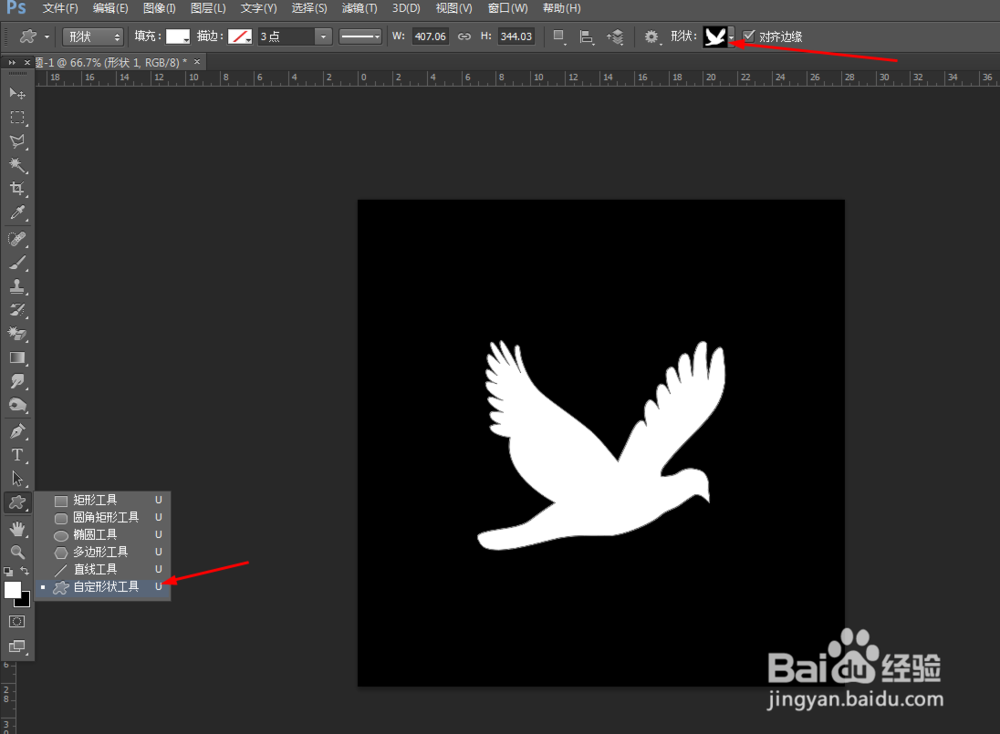The image size is (1000, 734).
Task: Open the Window menu
Action: (508, 8)
